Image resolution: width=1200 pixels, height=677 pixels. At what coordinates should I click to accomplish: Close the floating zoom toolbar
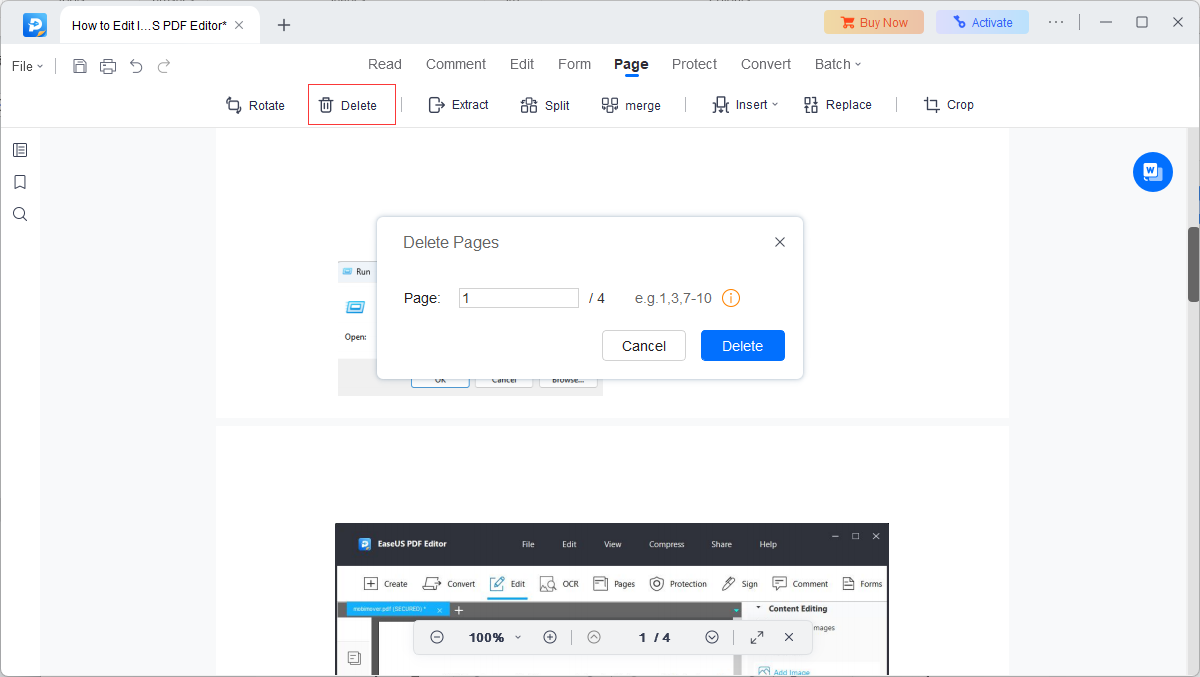coord(789,637)
